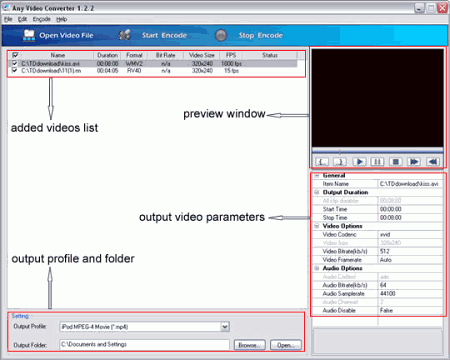Open the Edit menu
450x360 pixels.
point(22,19)
